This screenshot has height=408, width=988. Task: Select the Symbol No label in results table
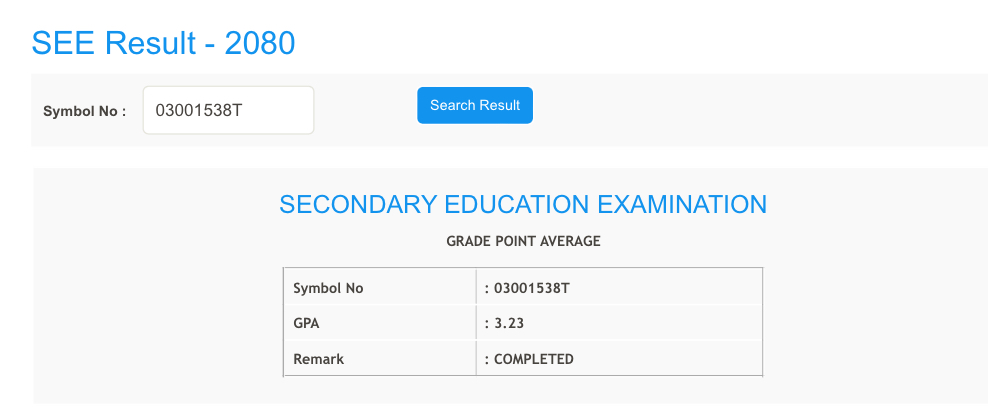tap(328, 288)
